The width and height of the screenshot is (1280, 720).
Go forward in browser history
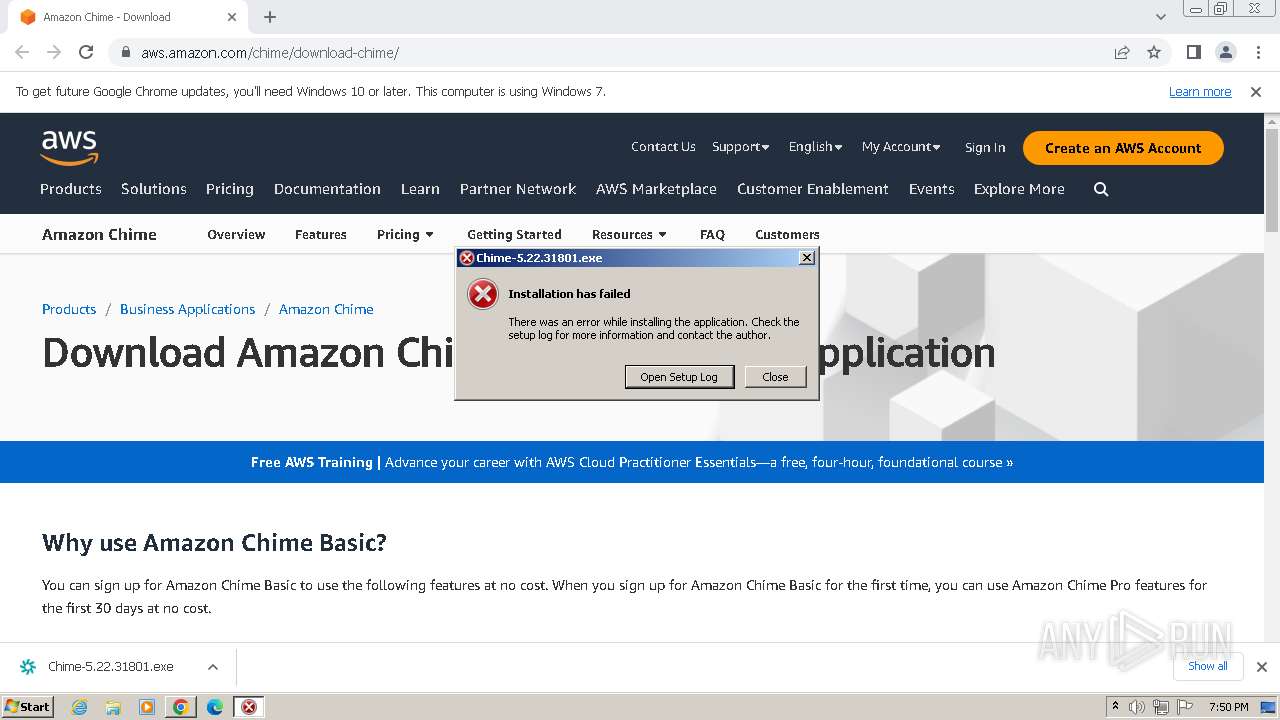(54, 52)
